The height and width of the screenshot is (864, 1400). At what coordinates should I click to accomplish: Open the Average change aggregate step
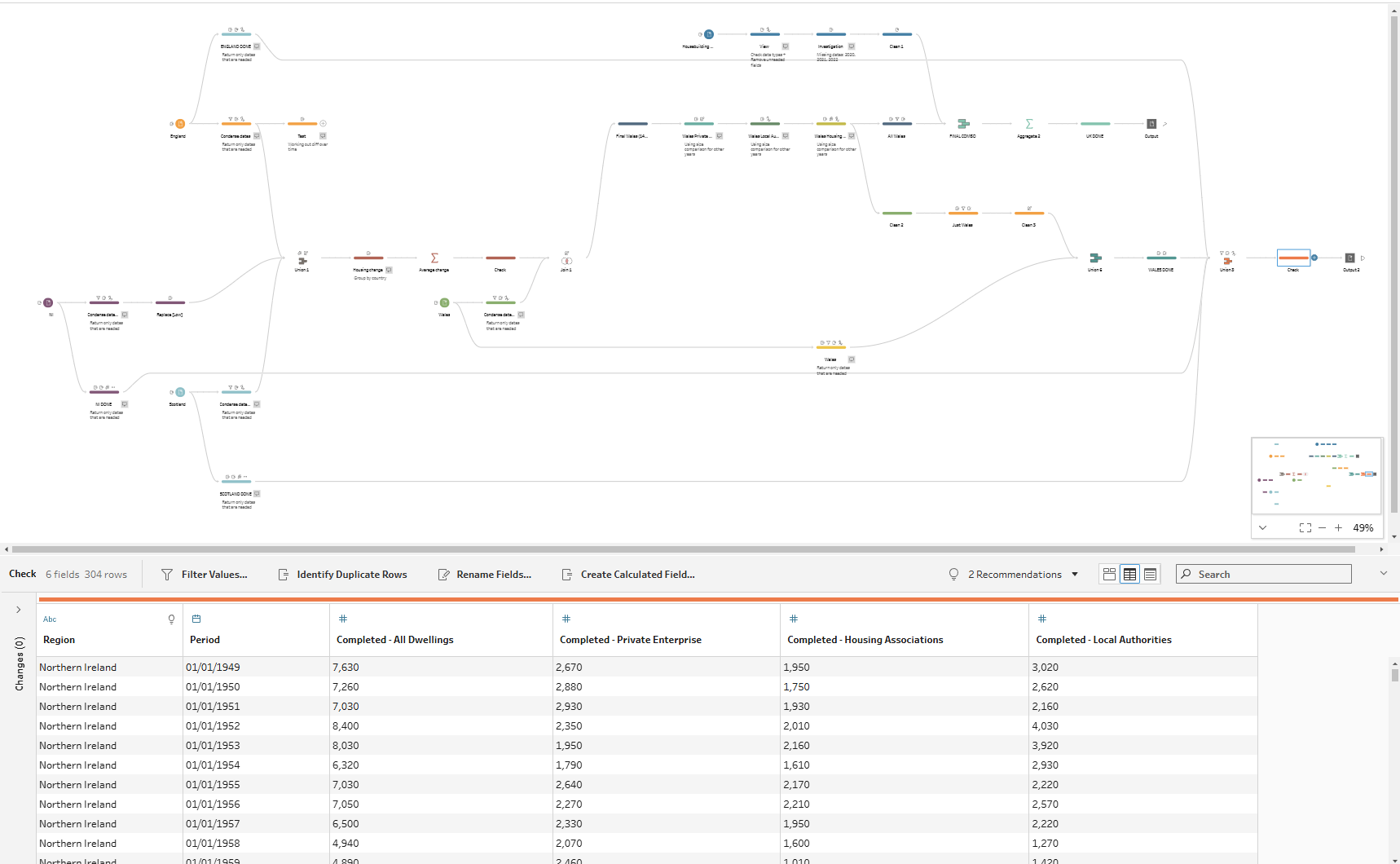(x=434, y=258)
